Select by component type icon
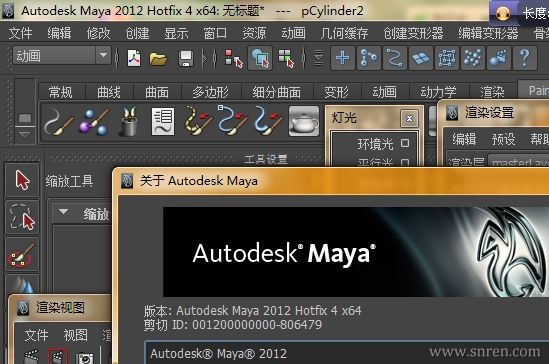 click(286, 58)
